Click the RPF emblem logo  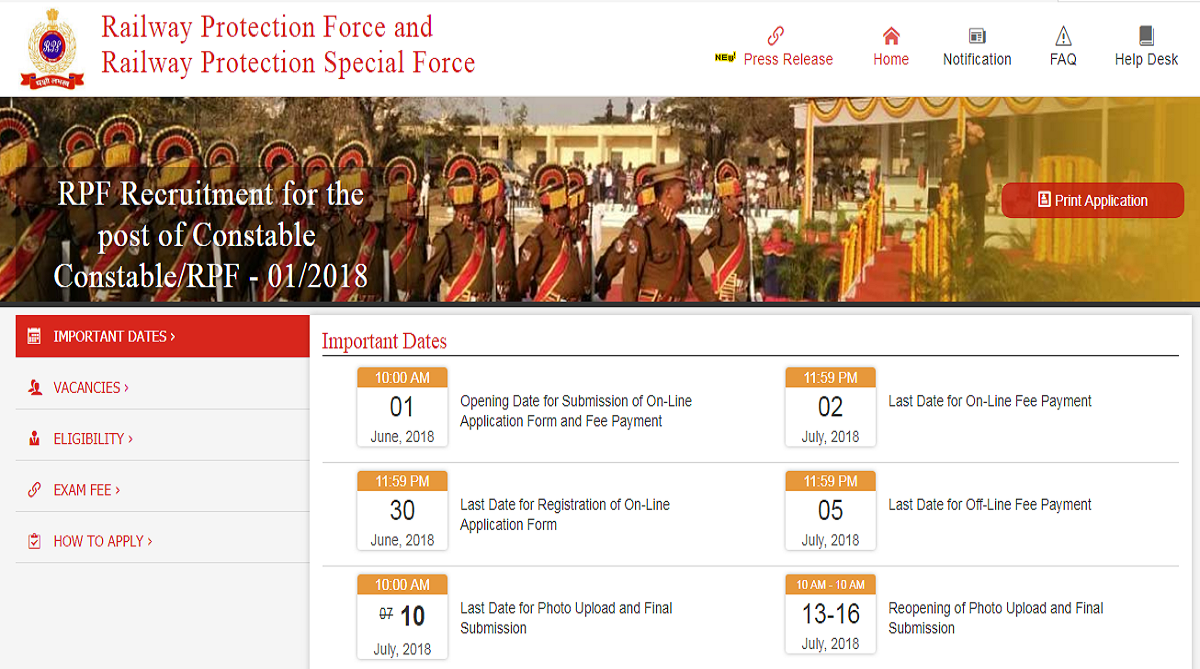[x=51, y=47]
